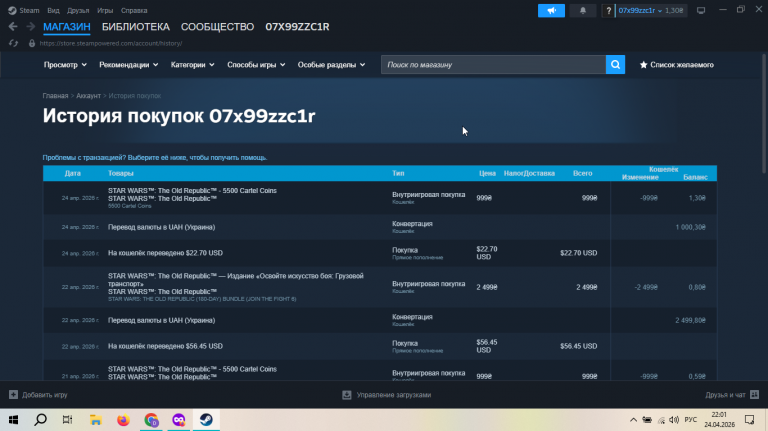The height and width of the screenshot is (431, 768).
Task: Open 24 апр. Перевод валюты в UAH row
Action: click(380, 227)
